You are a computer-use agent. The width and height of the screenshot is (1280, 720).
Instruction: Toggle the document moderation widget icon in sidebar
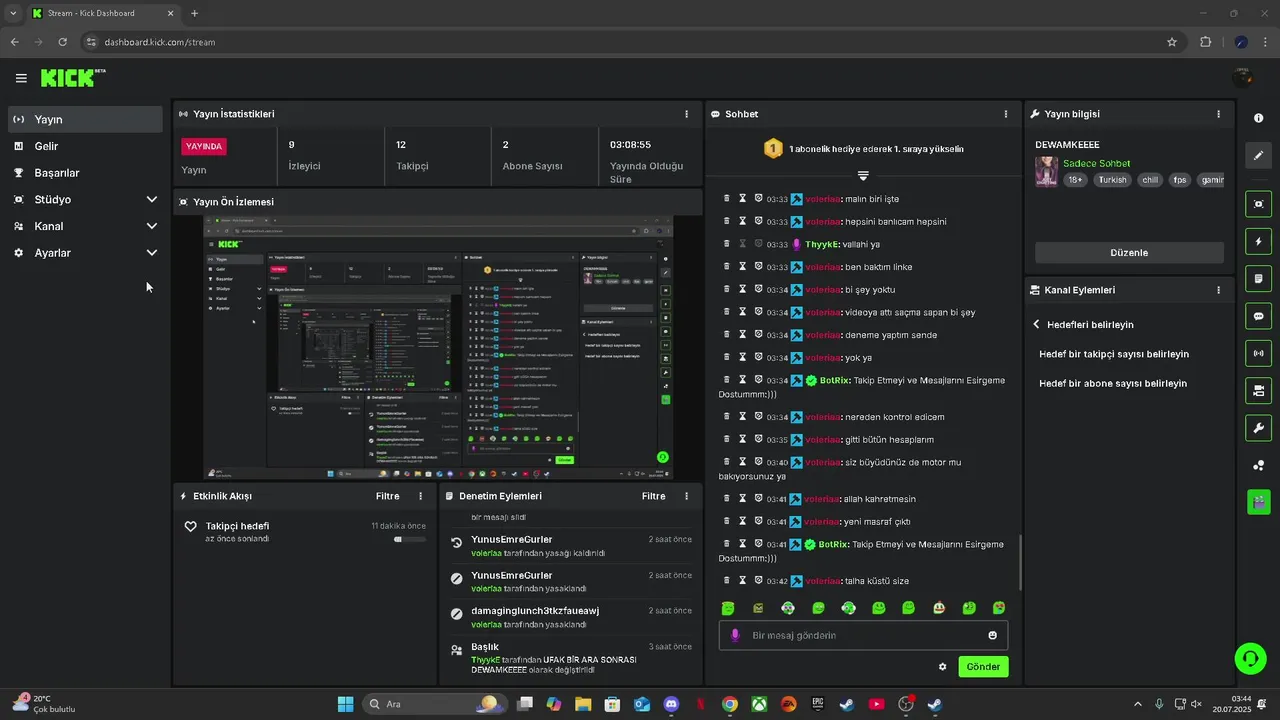click(x=1258, y=278)
